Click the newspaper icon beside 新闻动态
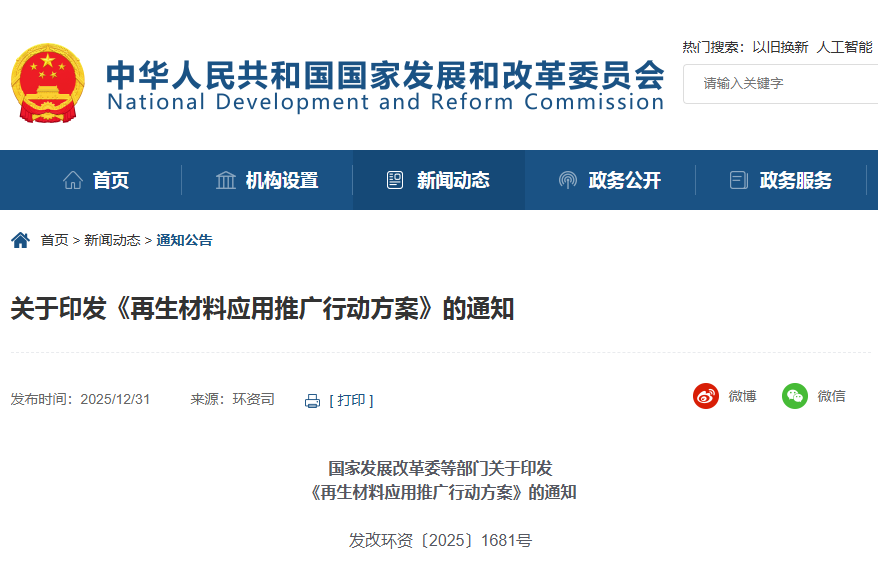Screen dimensions: 878x569 pos(396,180)
